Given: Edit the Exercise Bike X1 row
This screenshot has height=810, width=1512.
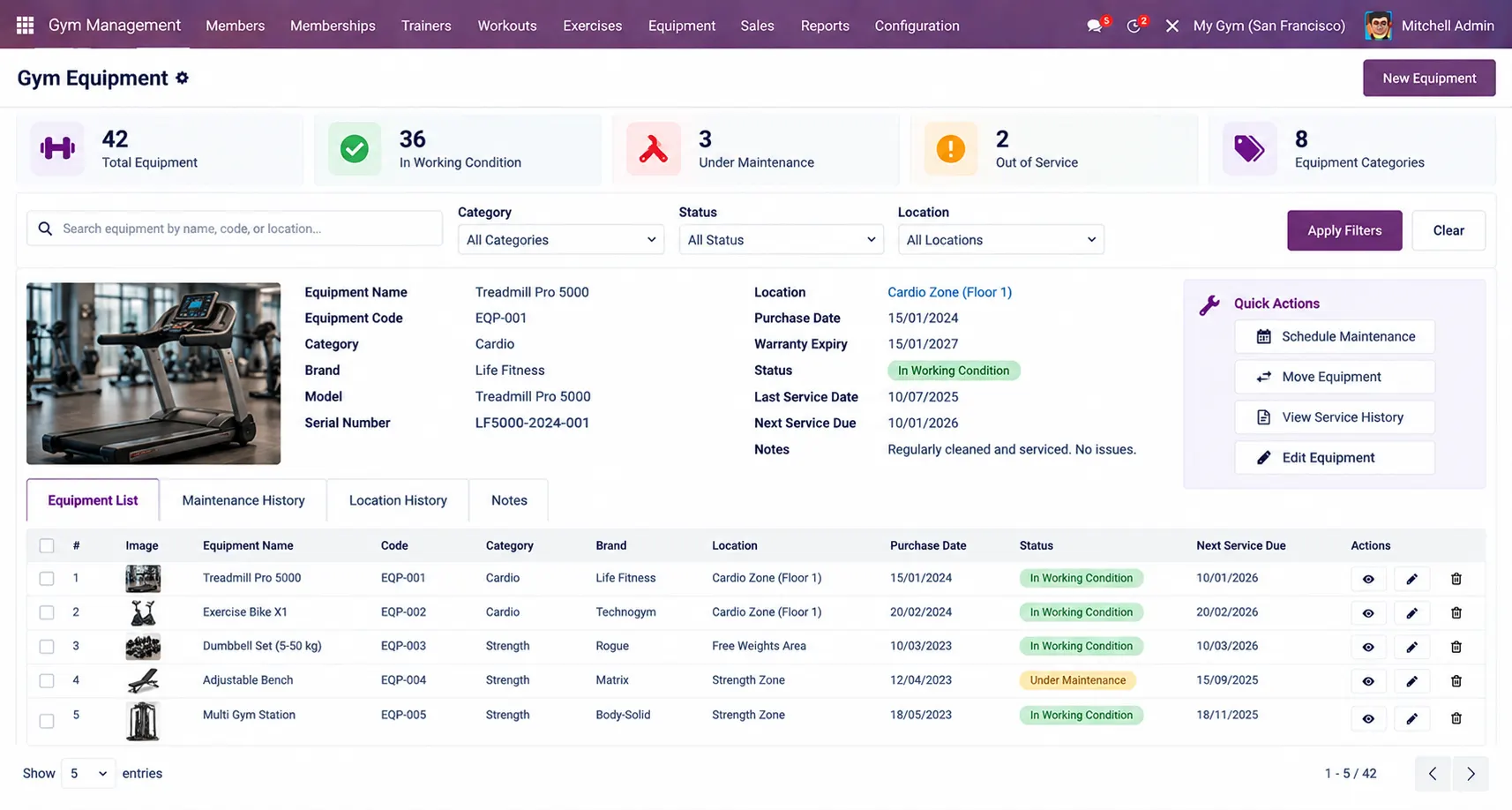Looking at the screenshot, I should point(1411,612).
